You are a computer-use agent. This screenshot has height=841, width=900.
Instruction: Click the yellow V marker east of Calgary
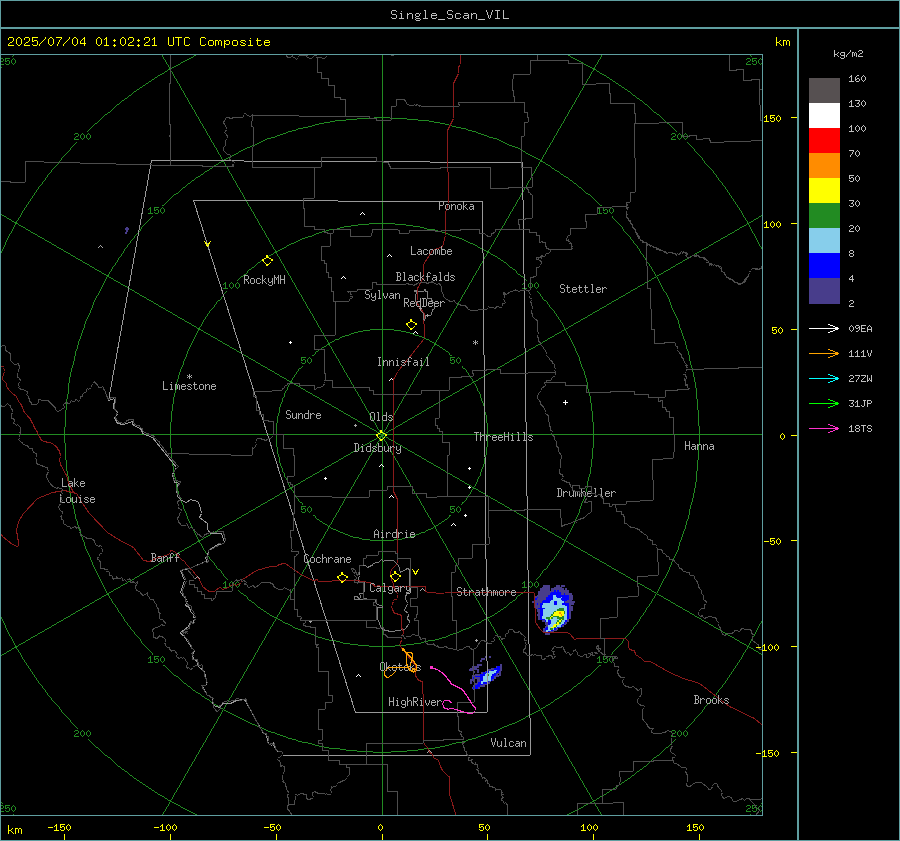416,572
